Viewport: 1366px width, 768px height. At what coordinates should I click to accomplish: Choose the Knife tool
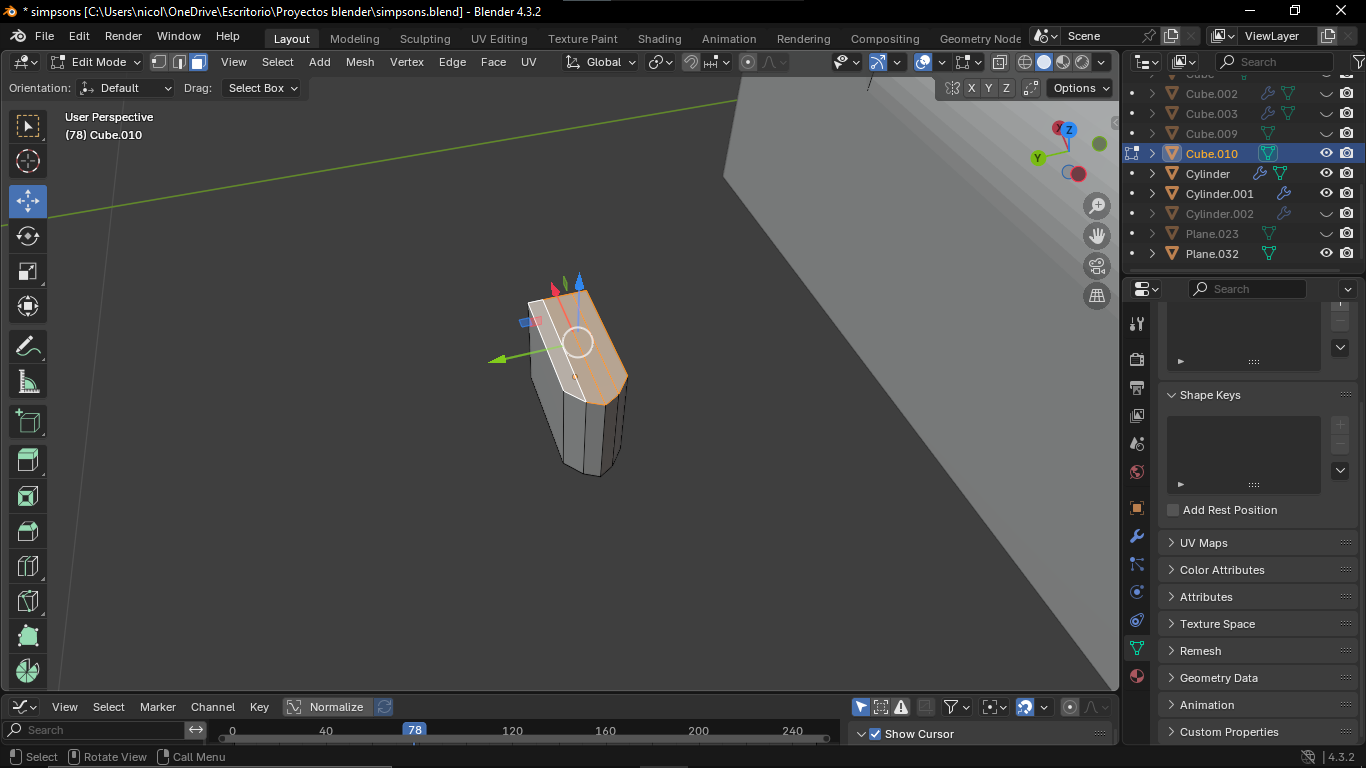point(28,601)
